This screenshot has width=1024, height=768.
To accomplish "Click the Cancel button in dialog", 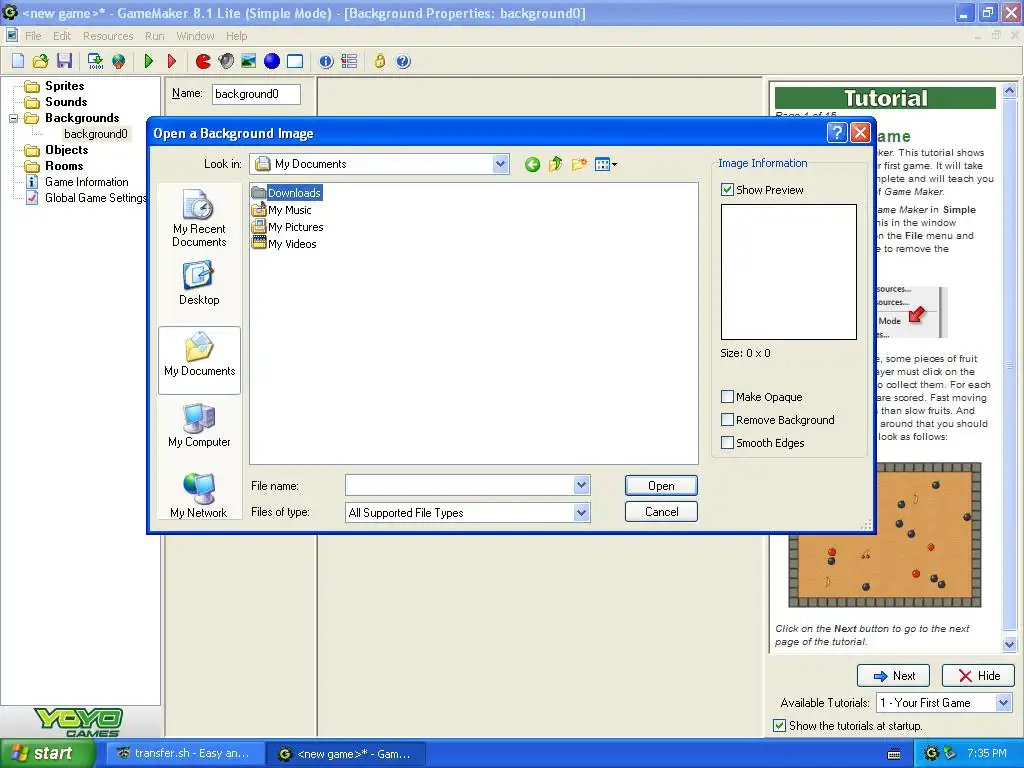I will [661, 511].
